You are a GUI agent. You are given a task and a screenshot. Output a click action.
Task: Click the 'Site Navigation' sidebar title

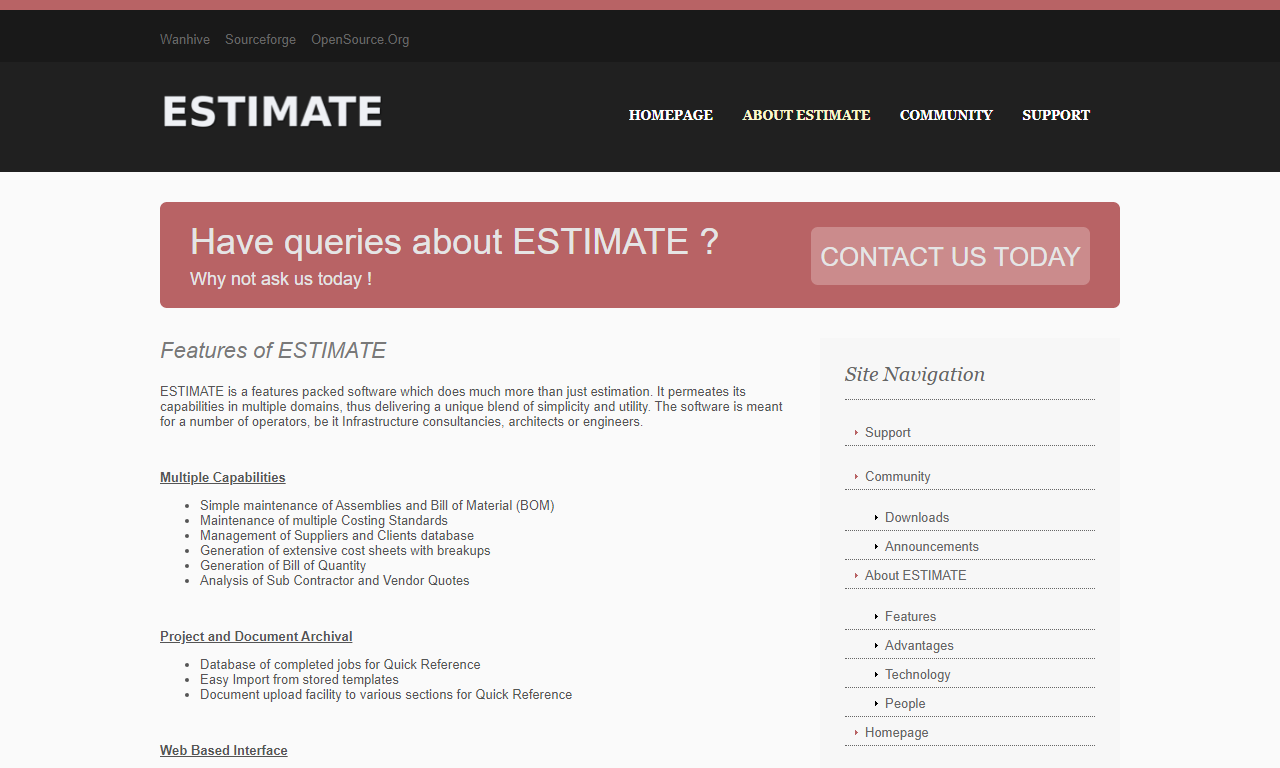(915, 375)
